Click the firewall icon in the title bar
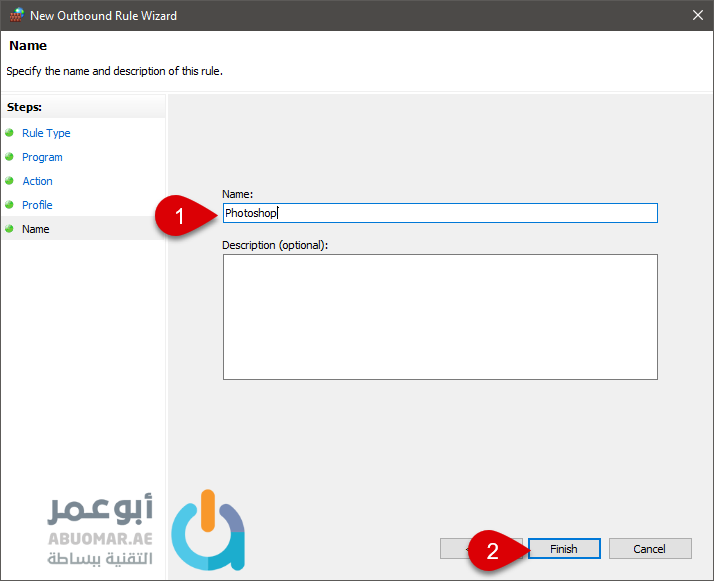 tap(15, 15)
